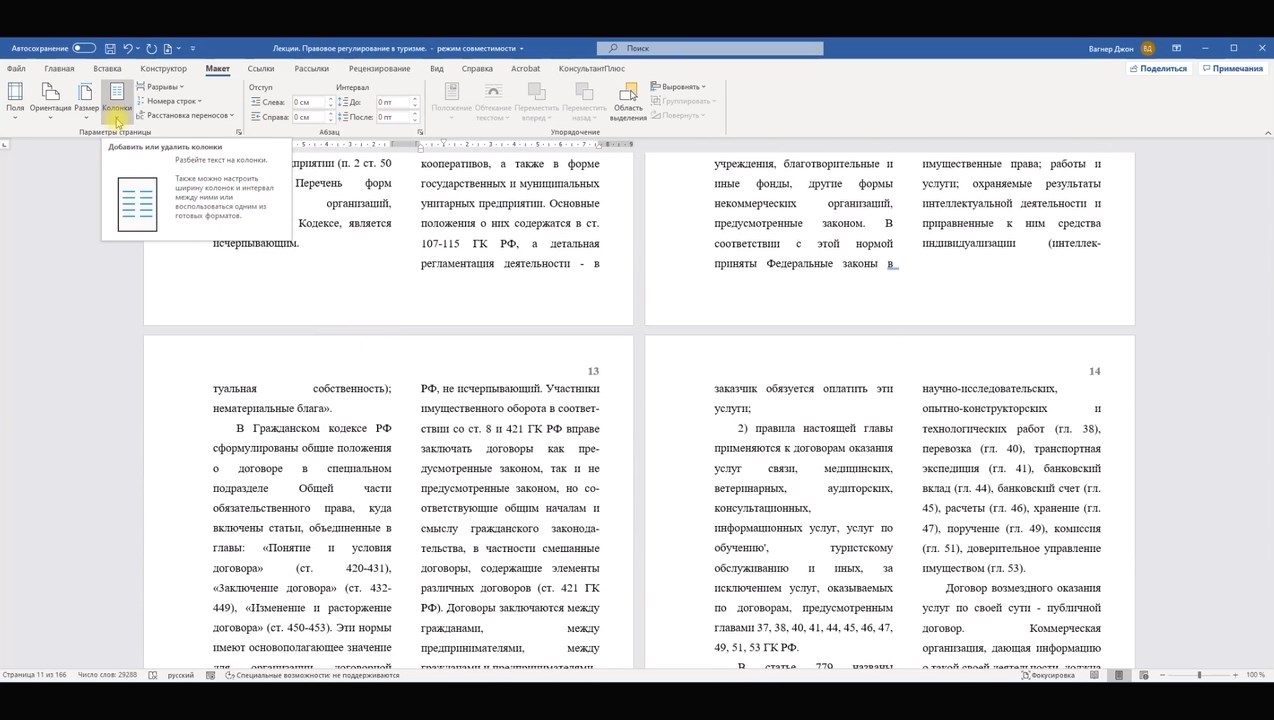The image size is (1274, 720).
Task: Open the Ссылки ribbon tab
Action: (x=261, y=69)
